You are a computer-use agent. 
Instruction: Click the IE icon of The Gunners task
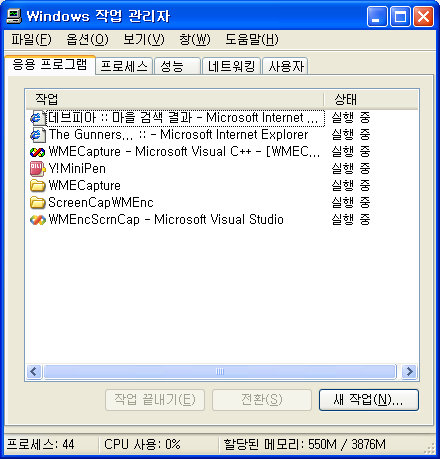(x=37, y=135)
